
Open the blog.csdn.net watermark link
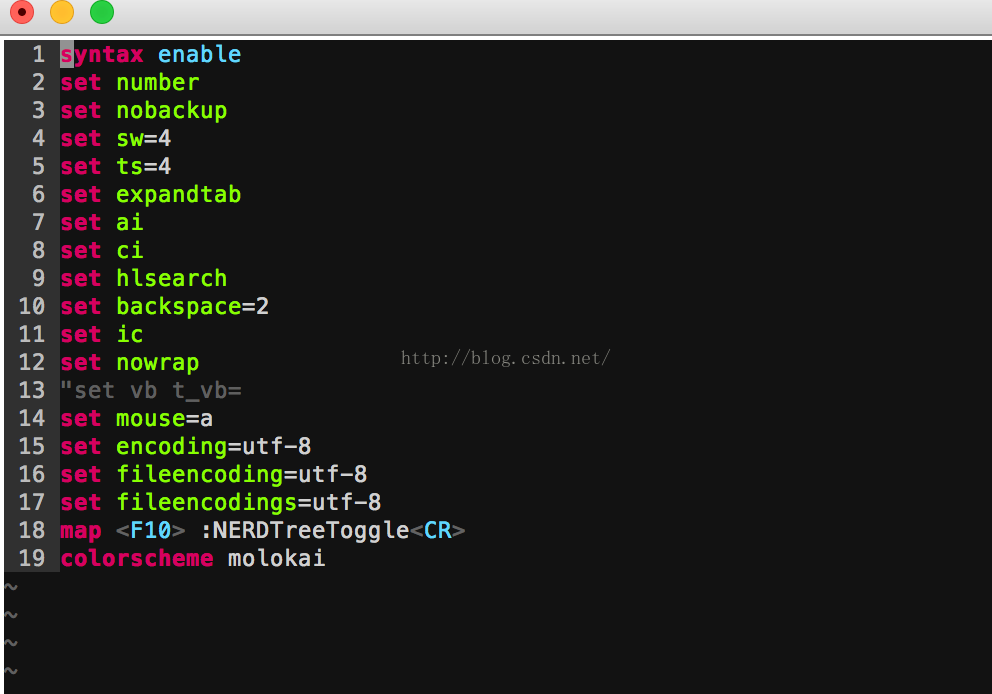(x=506, y=357)
